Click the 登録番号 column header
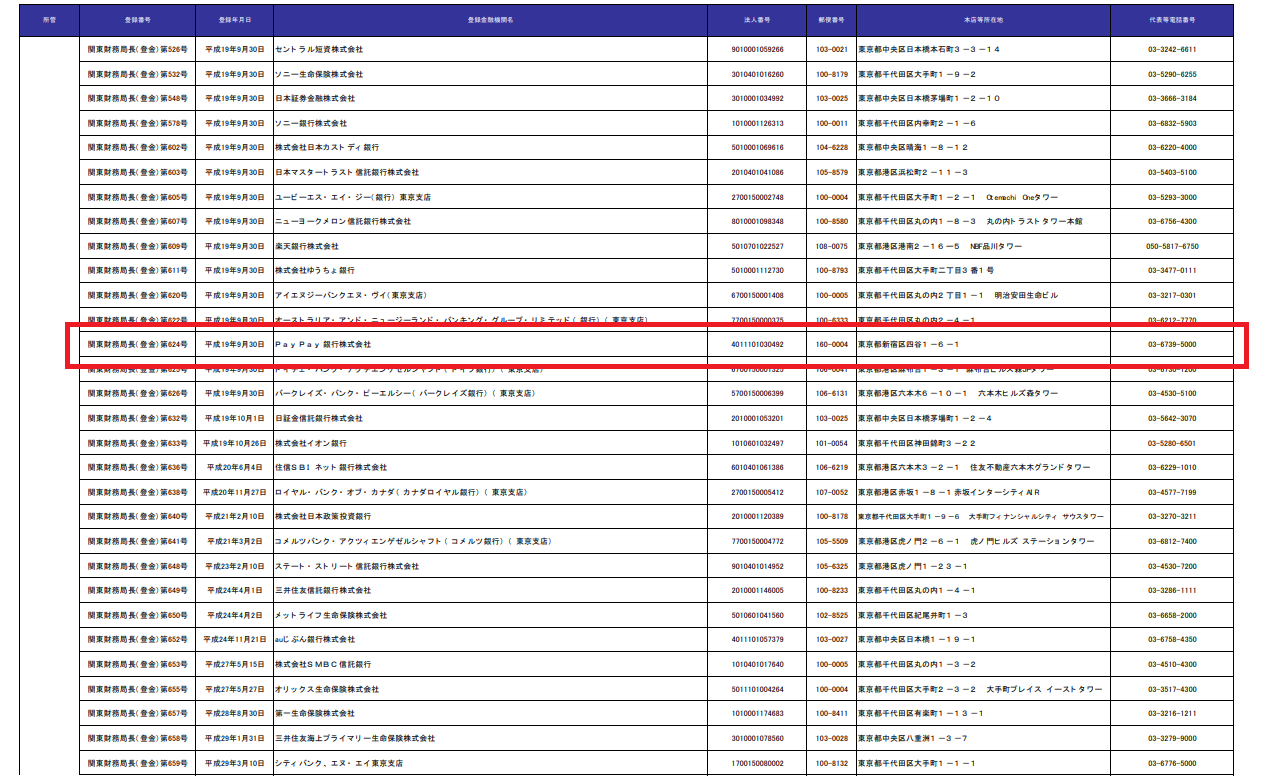The image size is (1262, 783). 137,20
